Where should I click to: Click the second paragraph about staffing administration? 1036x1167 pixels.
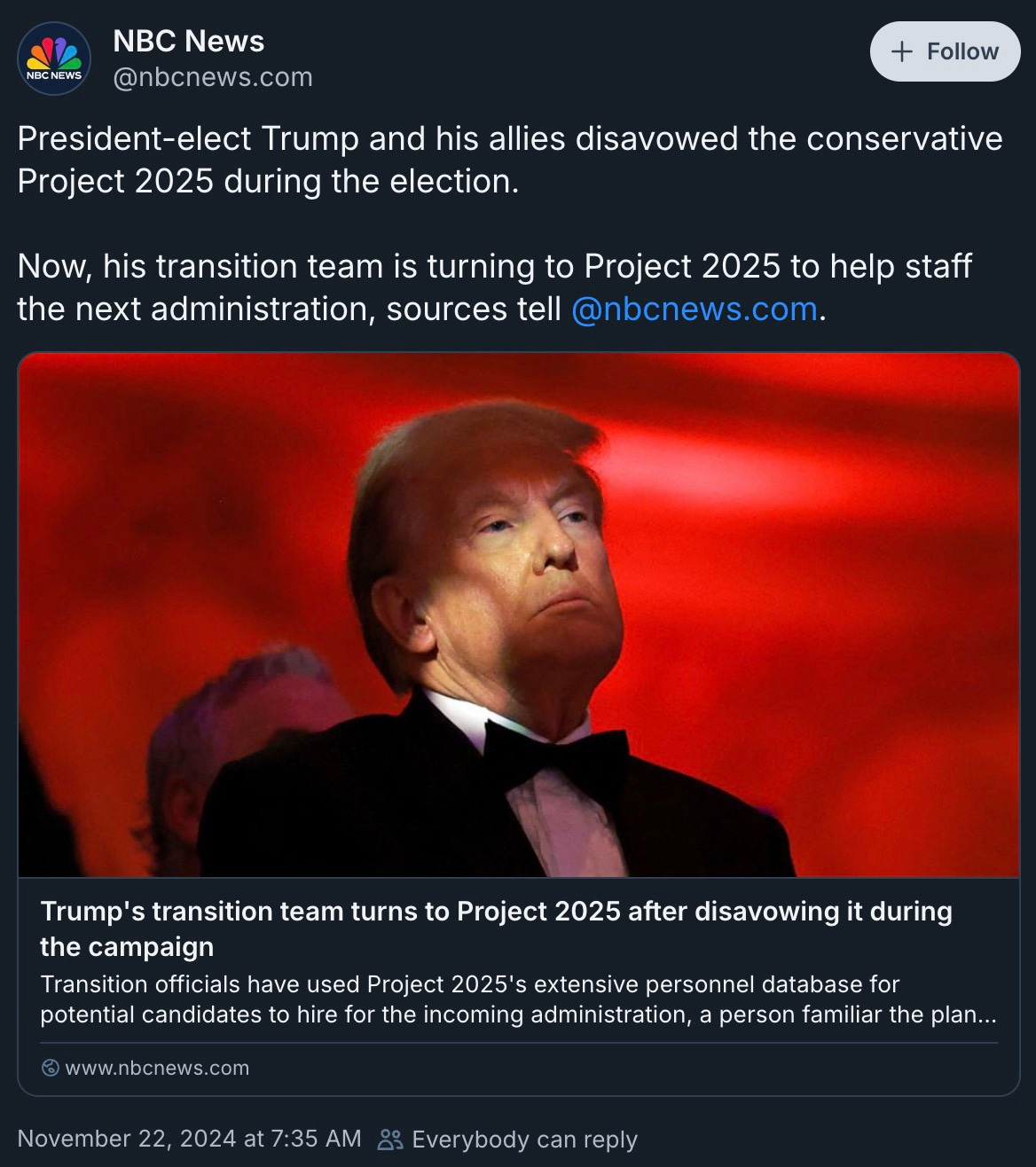pos(495,287)
